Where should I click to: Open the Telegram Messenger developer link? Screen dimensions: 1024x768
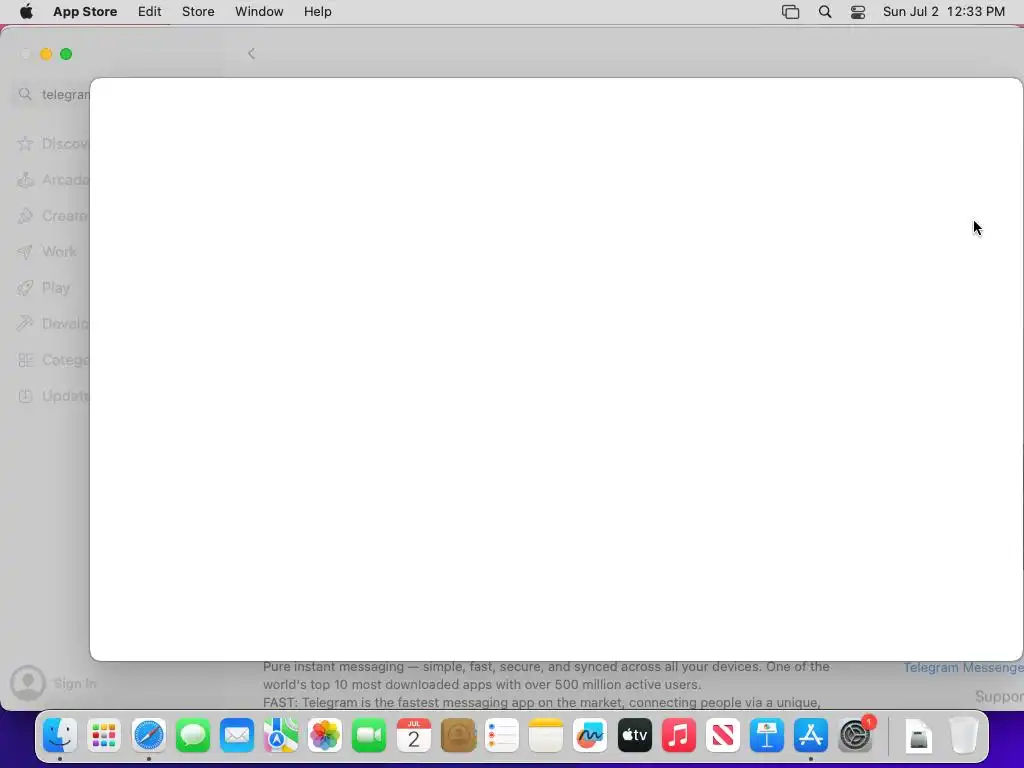(963, 667)
